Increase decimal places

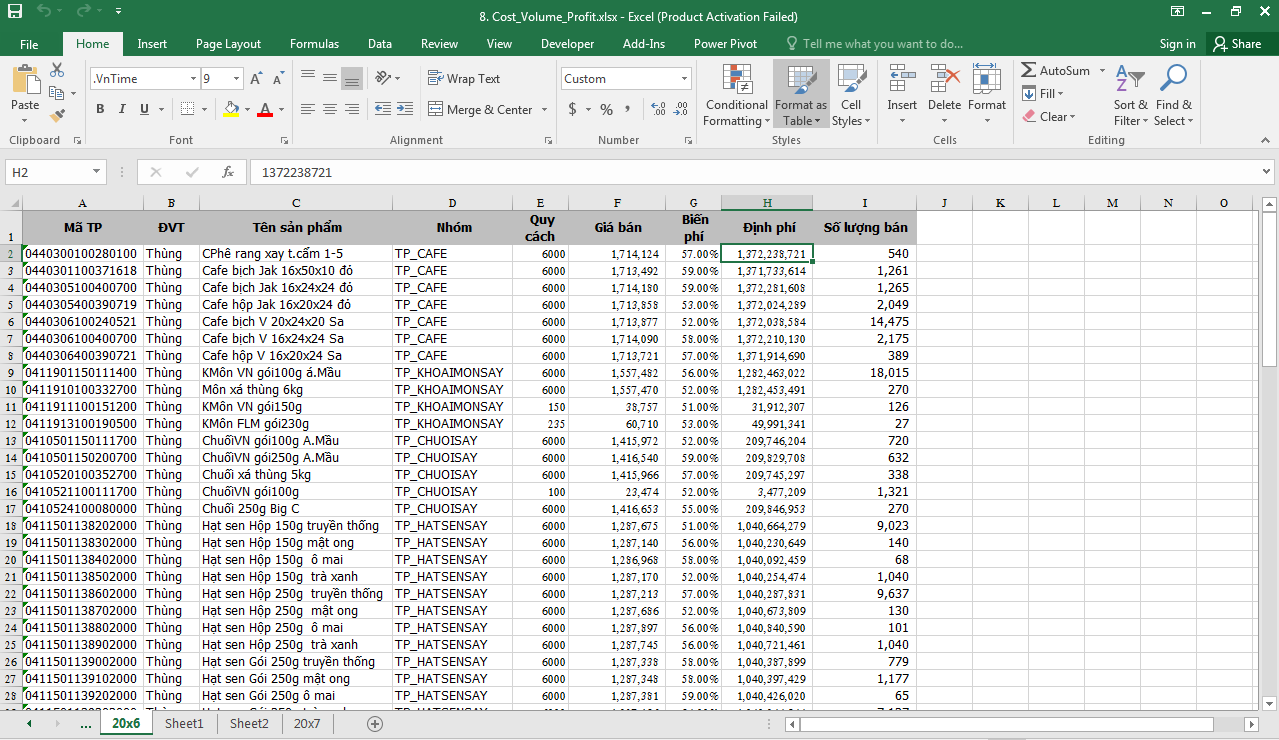click(x=660, y=110)
